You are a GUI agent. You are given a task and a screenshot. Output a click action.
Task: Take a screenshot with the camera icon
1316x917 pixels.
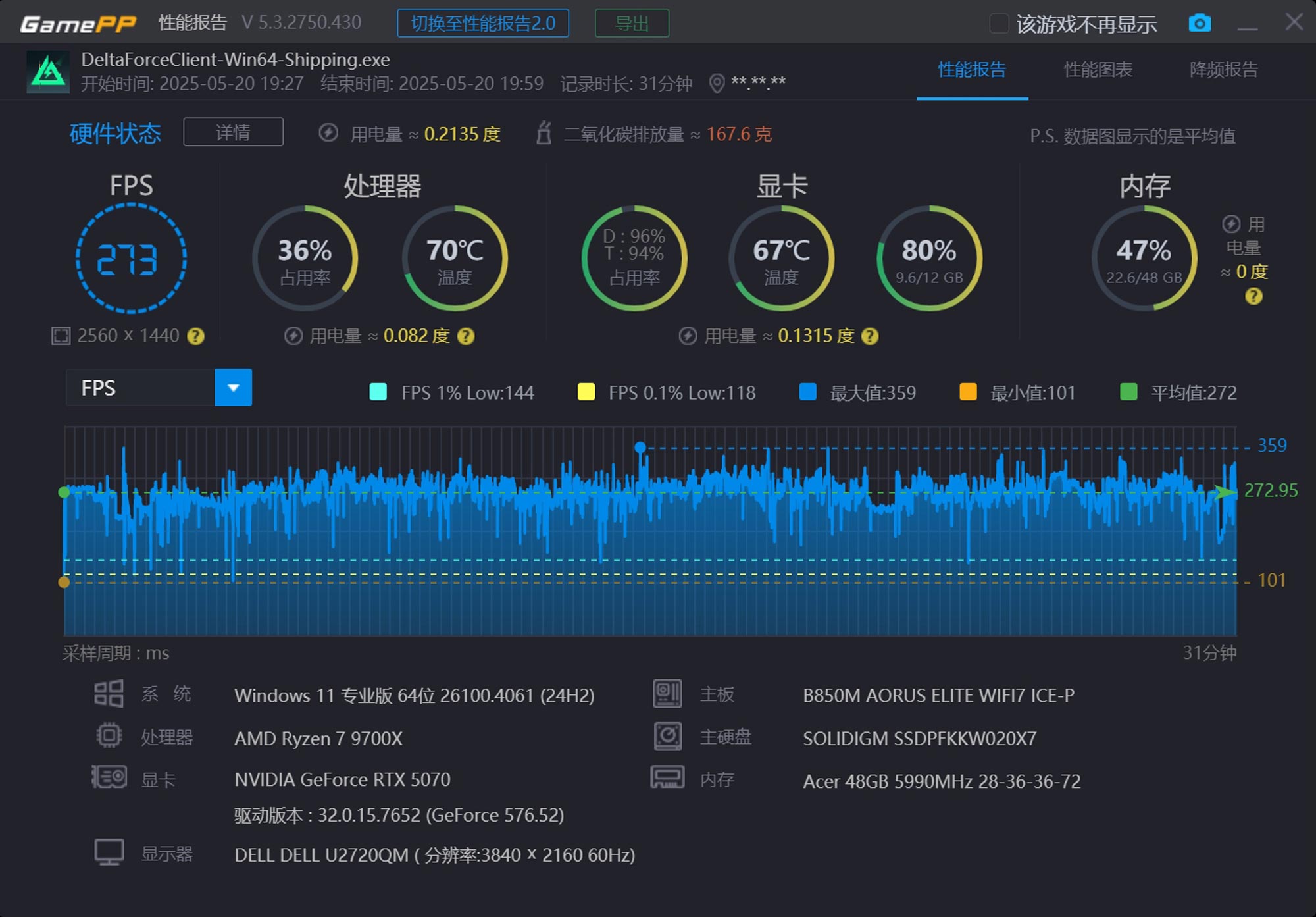pos(1200,23)
